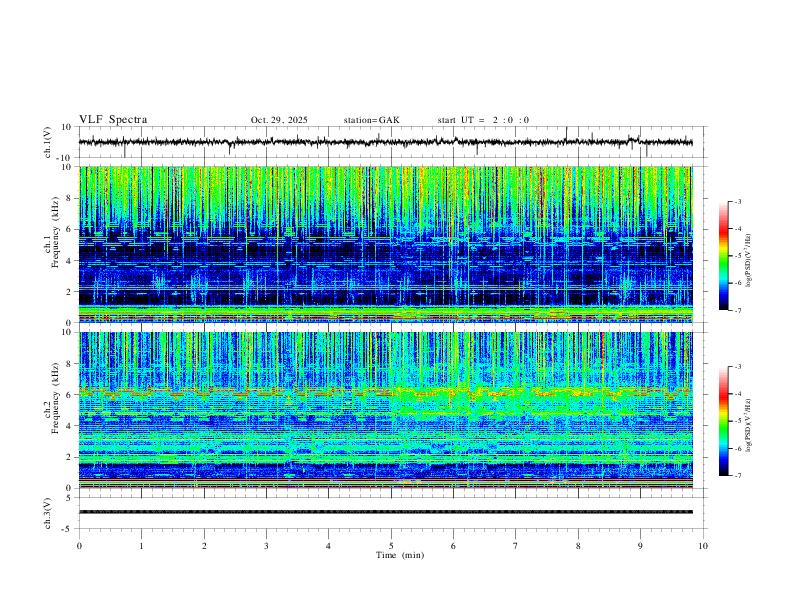Click the ch.1 color bar "log(PSD)" label
792x612 pixels.
point(748,261)
